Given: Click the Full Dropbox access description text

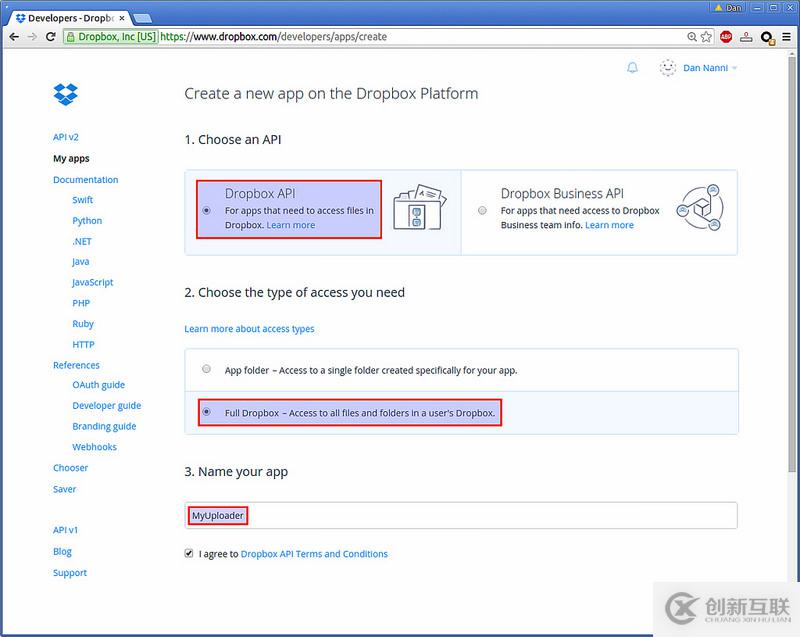Looking at the screenshot, I should 360,413.
